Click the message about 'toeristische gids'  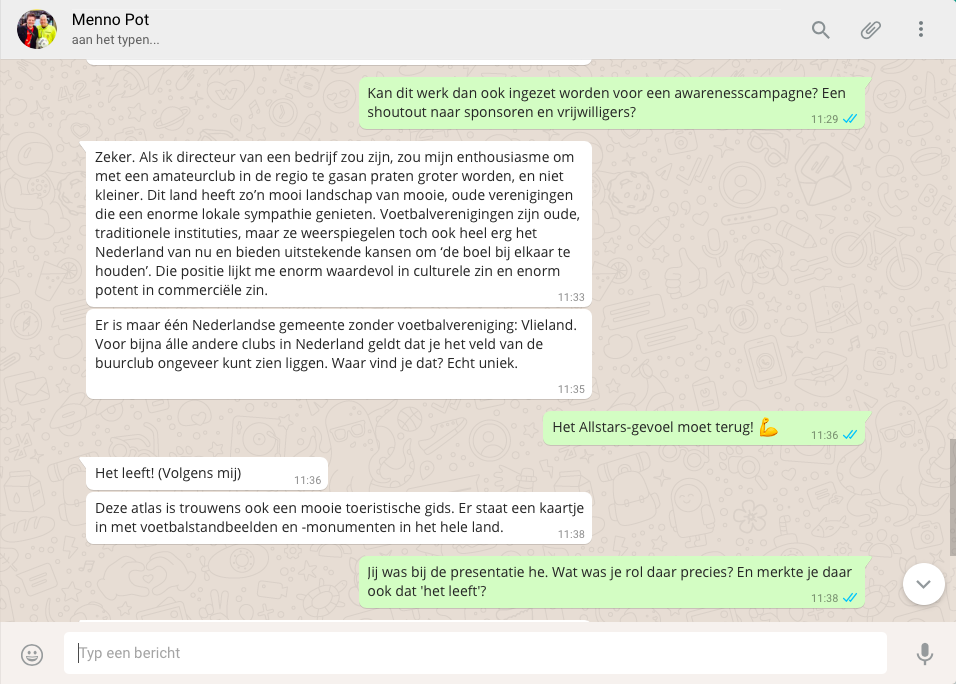coord(338,518)
